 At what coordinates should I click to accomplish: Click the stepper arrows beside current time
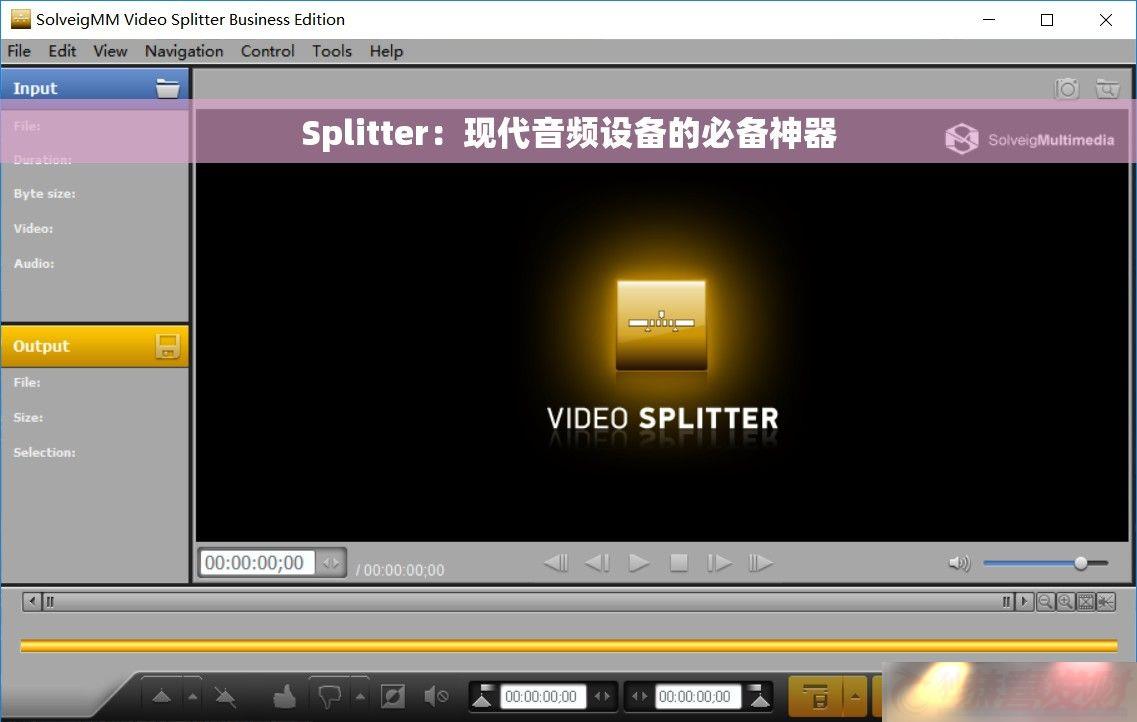331,563
